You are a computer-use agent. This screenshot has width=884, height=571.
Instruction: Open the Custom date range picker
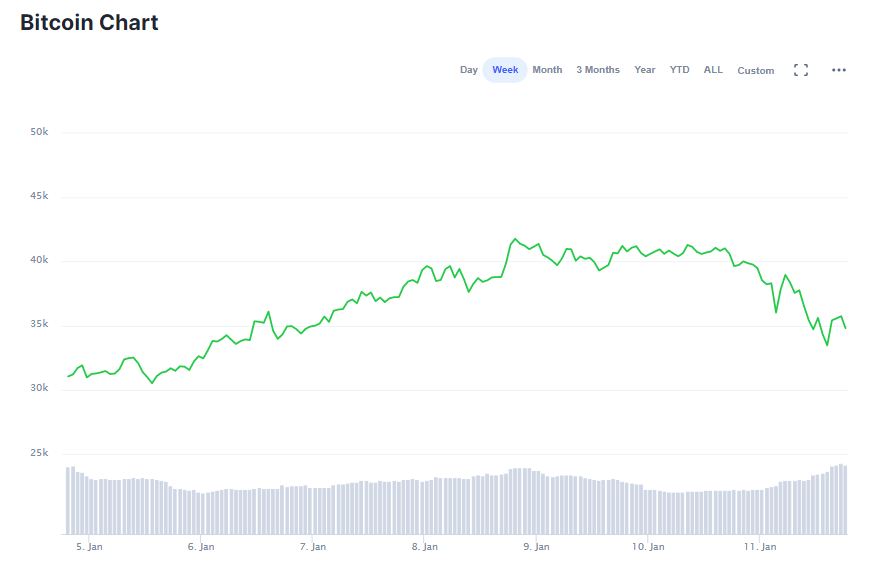coord(755,70)
